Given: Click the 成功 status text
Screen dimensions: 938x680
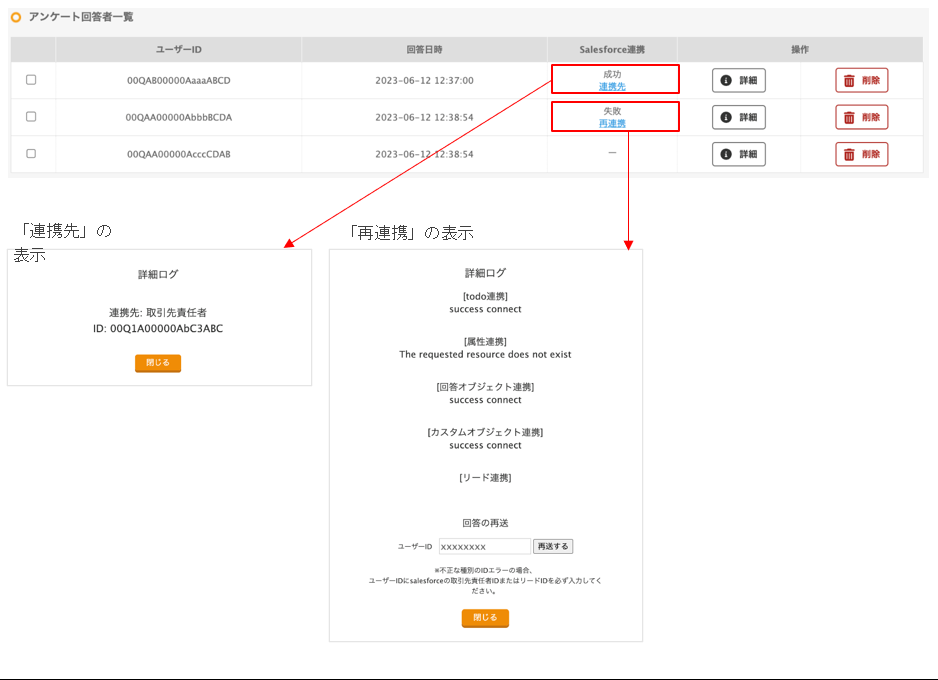Looking at the screenshot, I should (x=612, y=74).
